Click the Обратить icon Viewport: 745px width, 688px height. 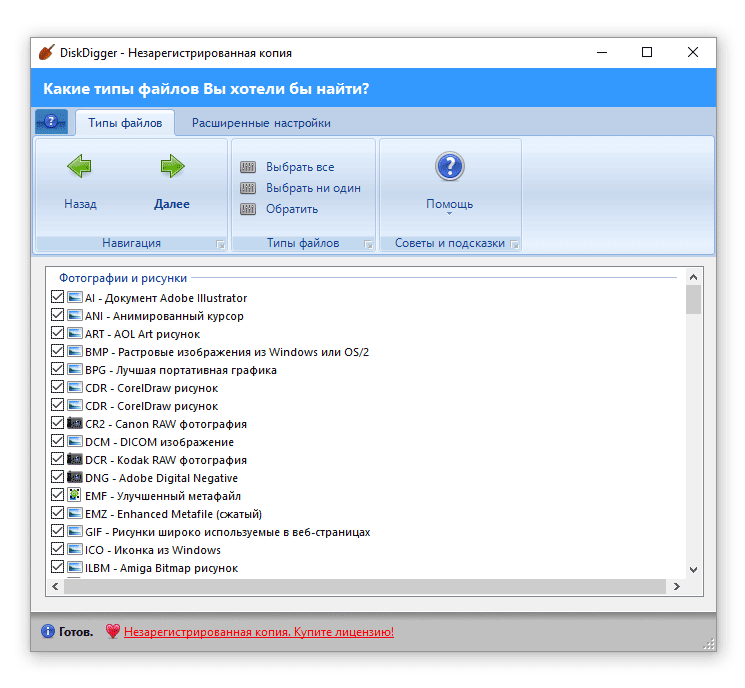[248, 209]
